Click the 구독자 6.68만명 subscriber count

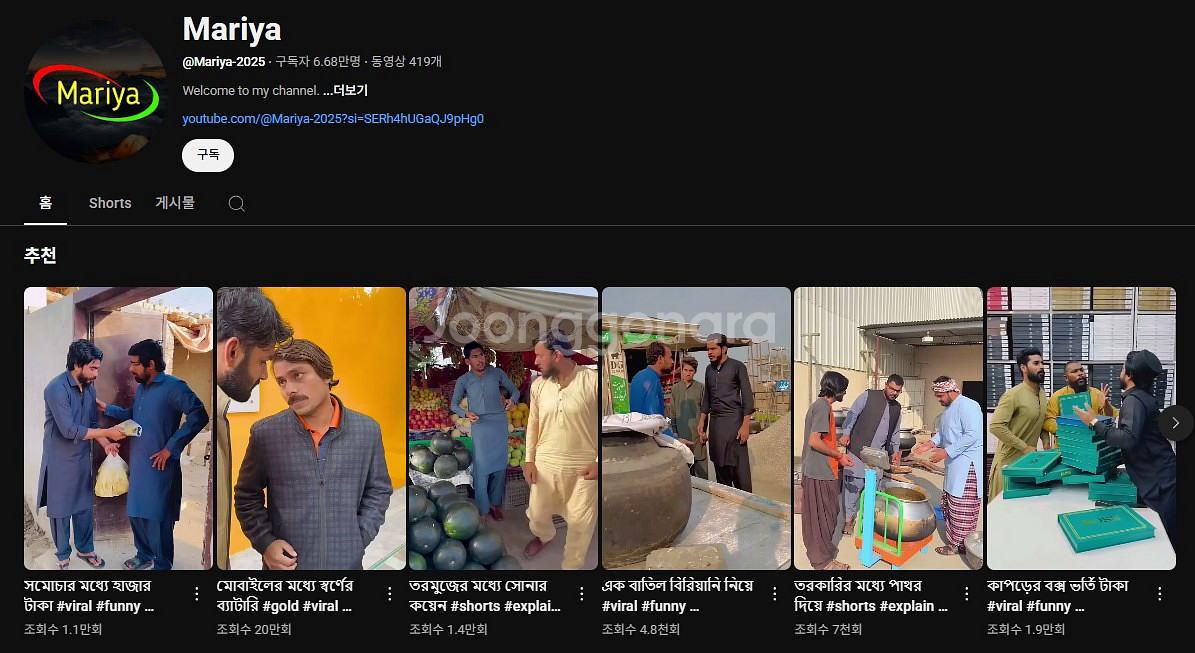pos(318,62)
